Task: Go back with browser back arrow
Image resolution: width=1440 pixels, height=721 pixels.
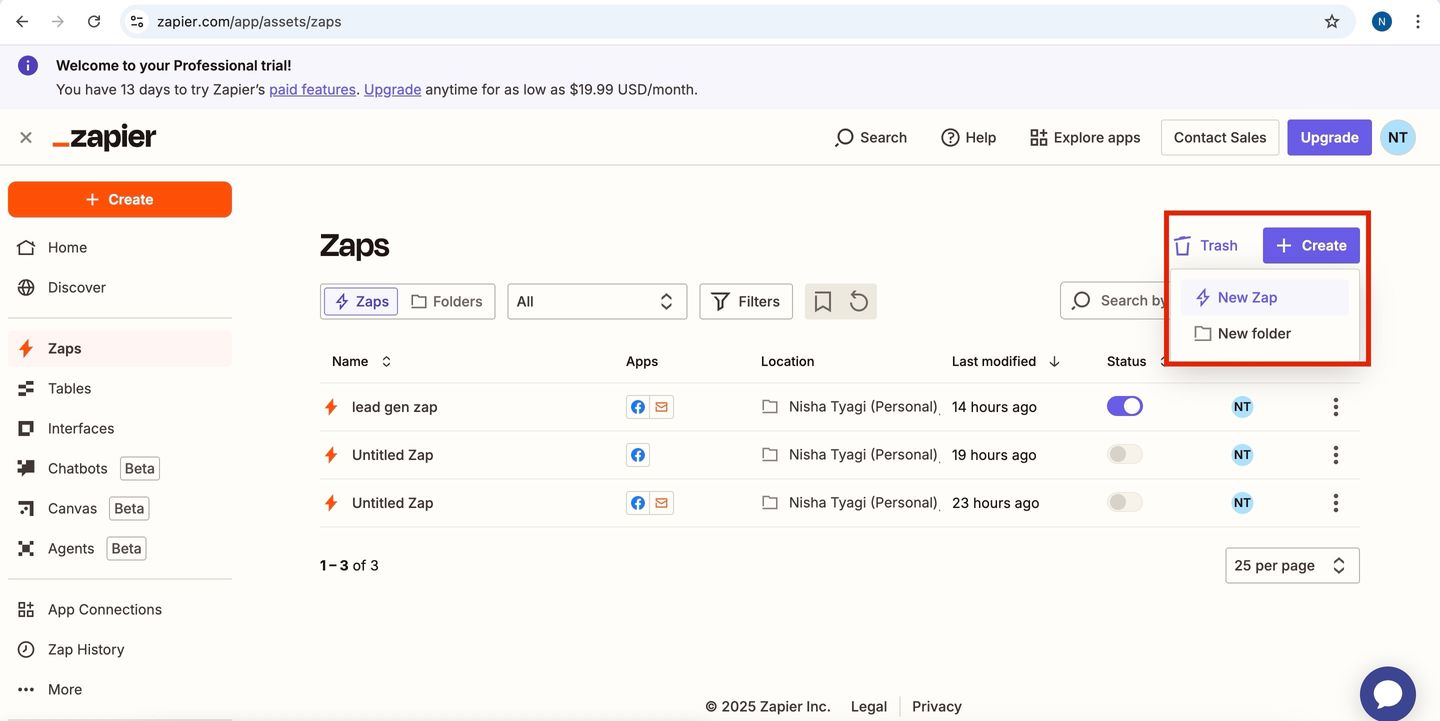Action: [22, 21]
